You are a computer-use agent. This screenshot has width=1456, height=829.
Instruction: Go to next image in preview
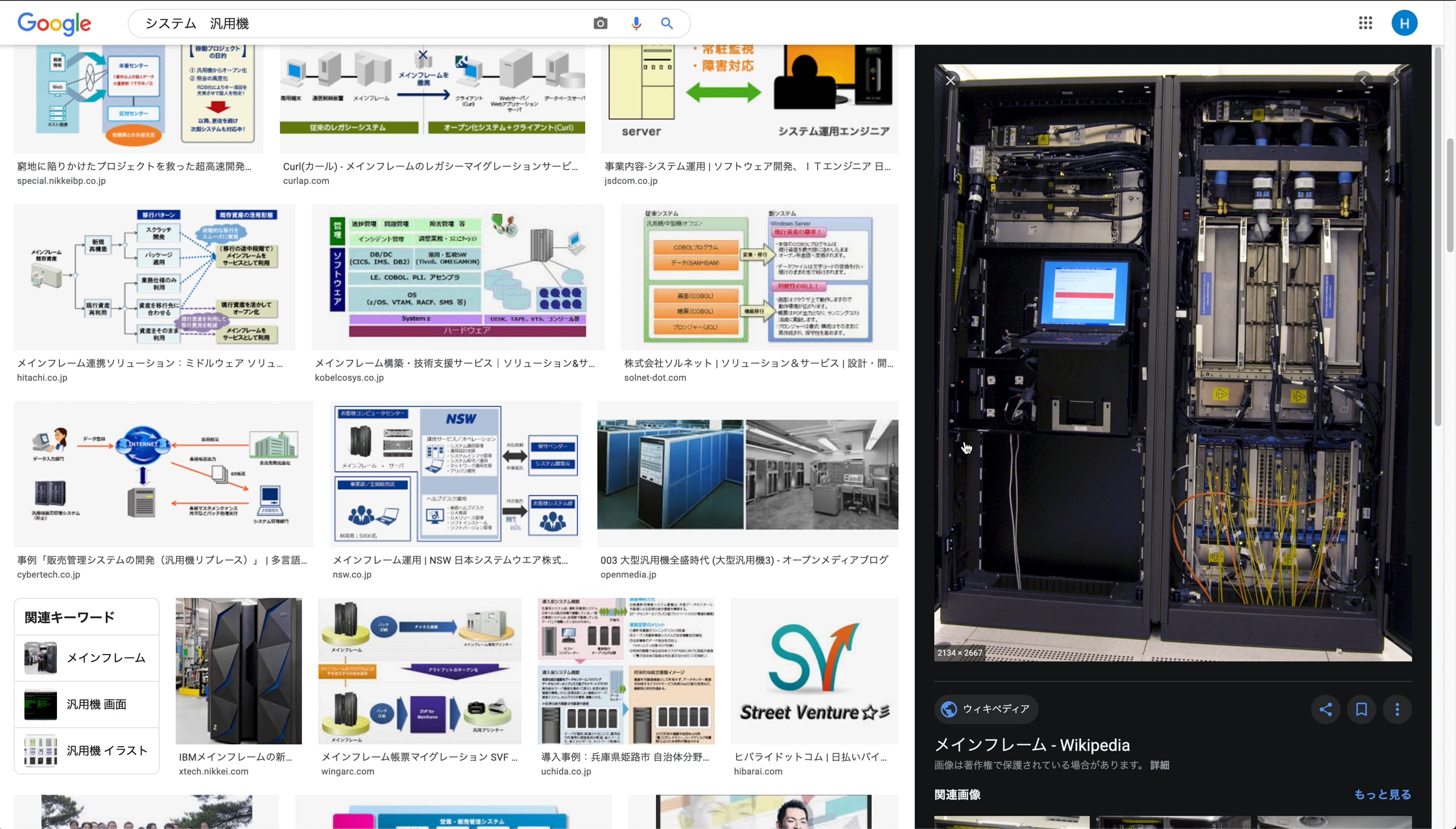1396,81
